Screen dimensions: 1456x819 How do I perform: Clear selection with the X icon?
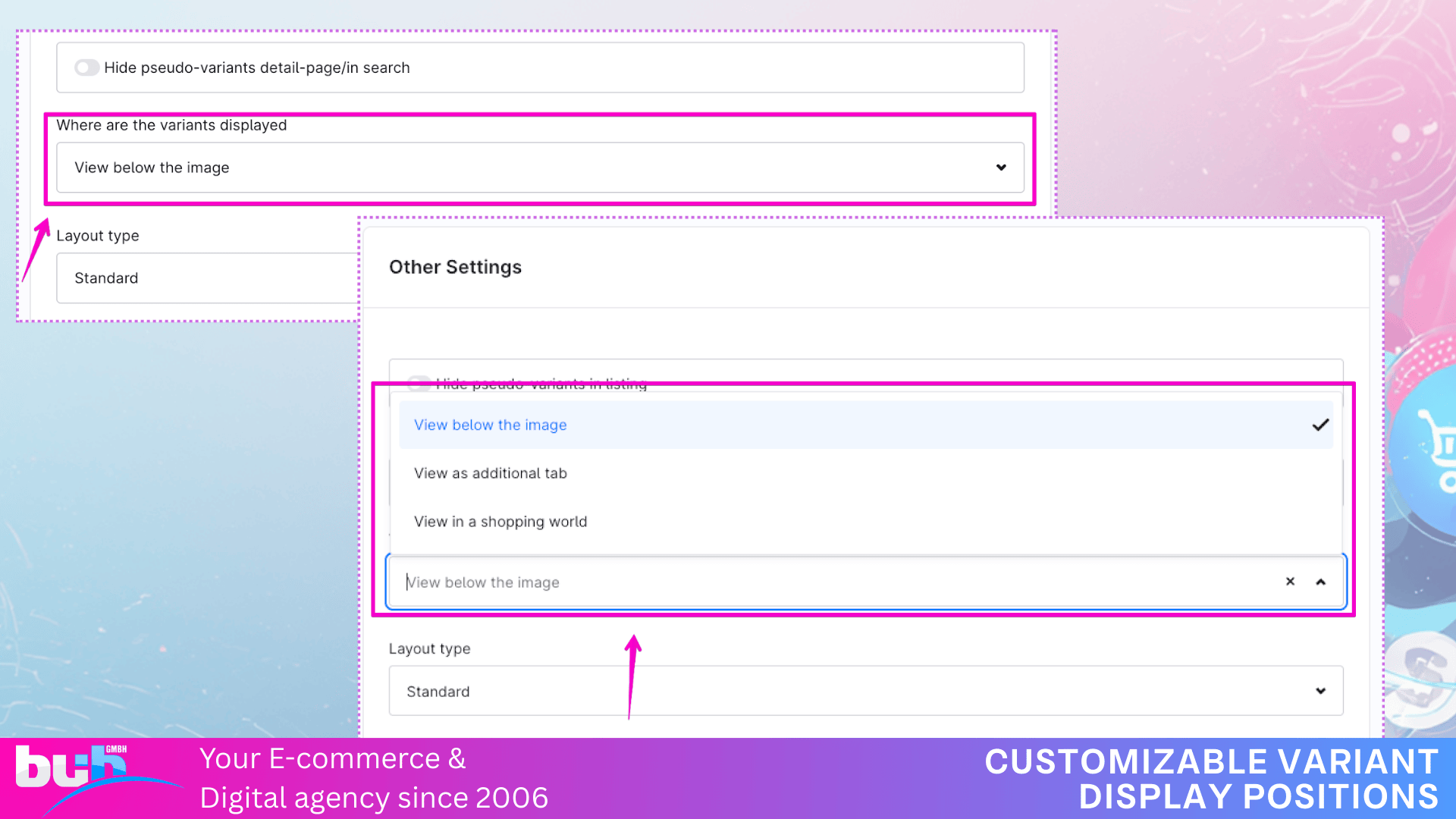[1290, 582]
